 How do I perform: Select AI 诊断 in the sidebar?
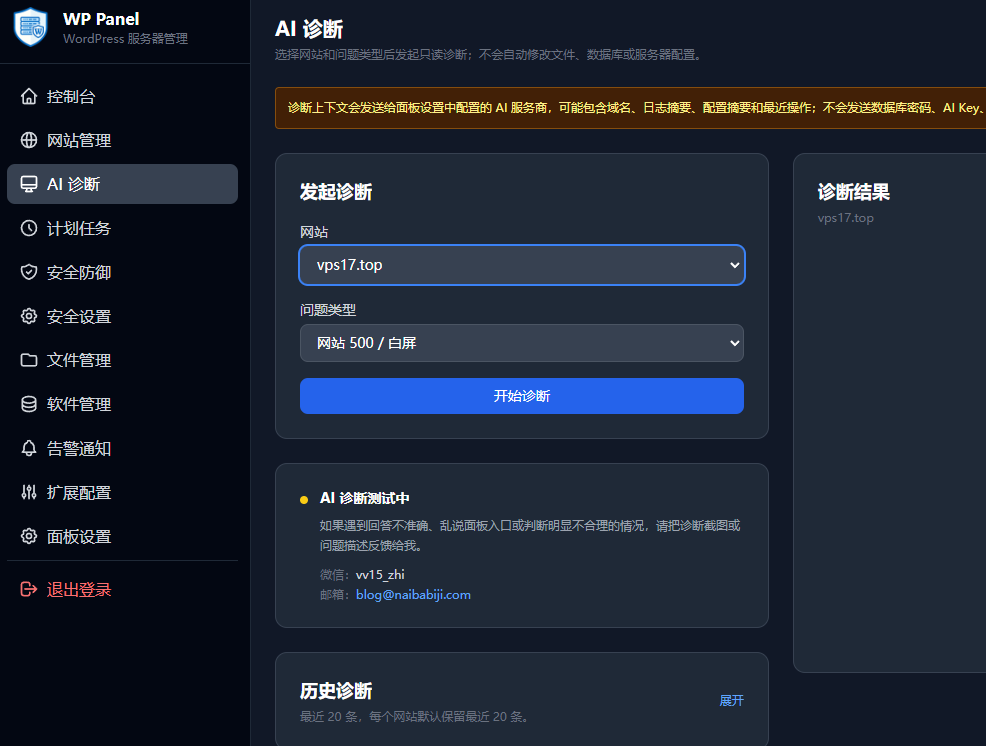pos(123,184)
